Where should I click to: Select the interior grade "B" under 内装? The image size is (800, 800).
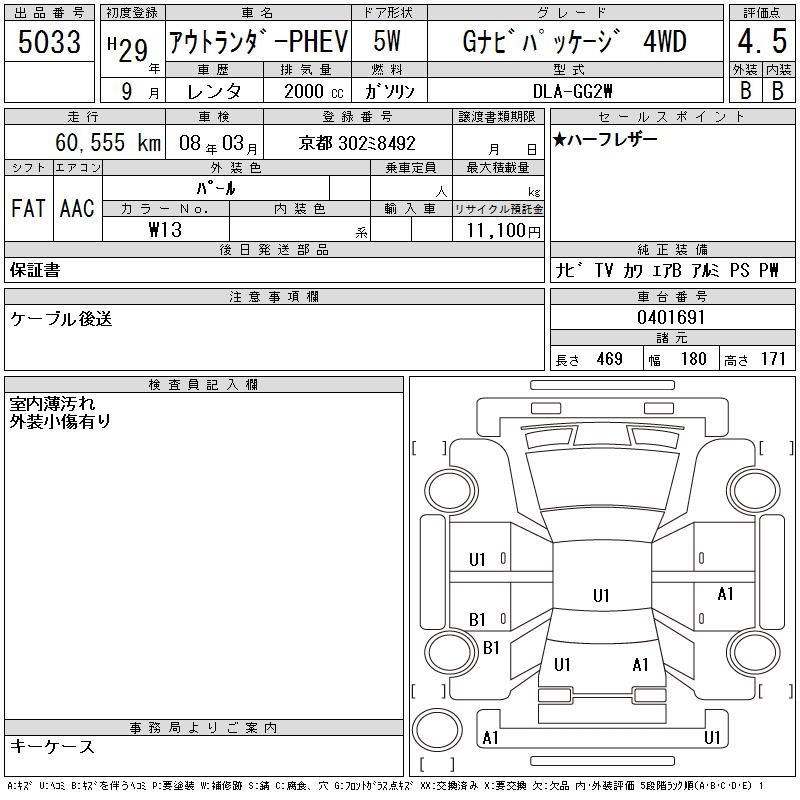point(778,90)
